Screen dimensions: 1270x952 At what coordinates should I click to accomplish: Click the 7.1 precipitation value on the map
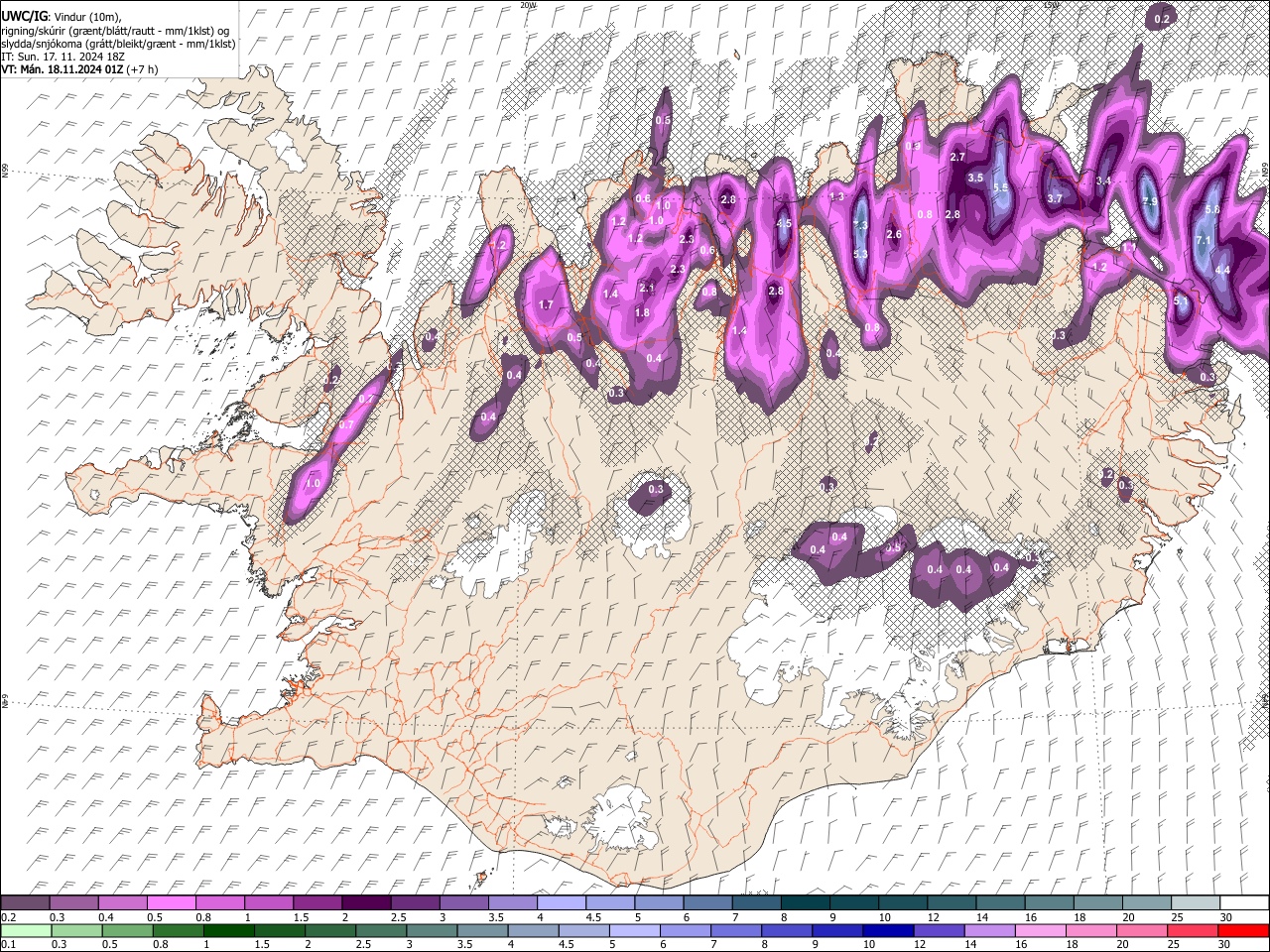tap(1205, 240)
